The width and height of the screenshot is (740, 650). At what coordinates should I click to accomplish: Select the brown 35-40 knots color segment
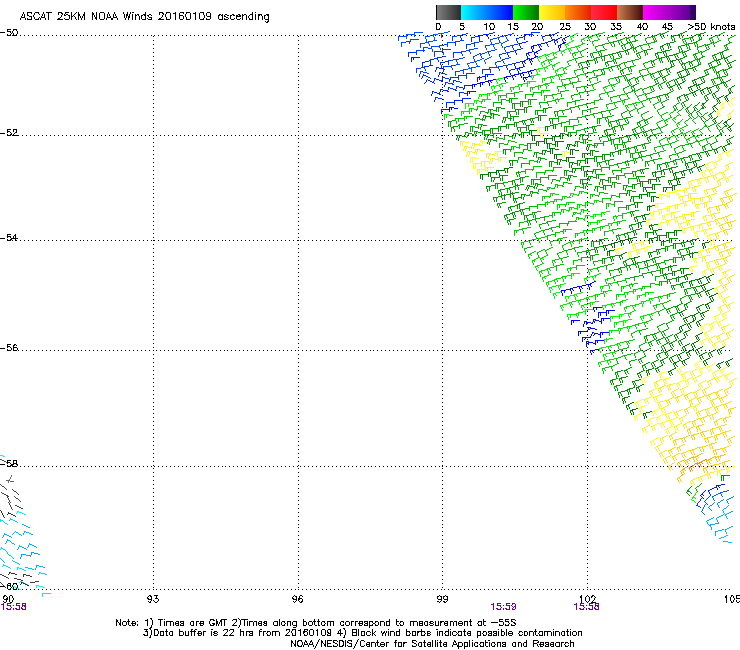[630, 12]
